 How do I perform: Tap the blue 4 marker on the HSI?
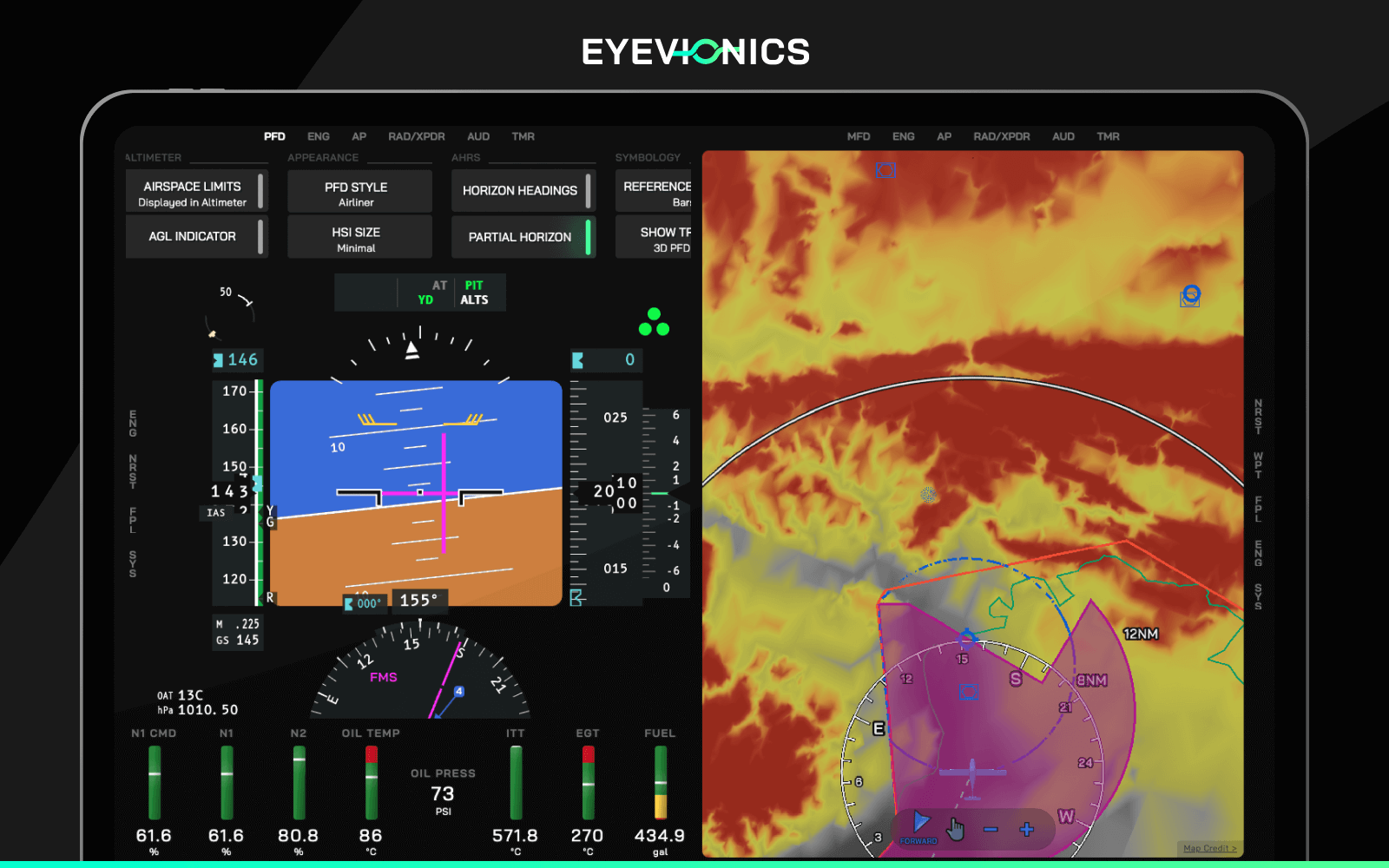[459, 692]
